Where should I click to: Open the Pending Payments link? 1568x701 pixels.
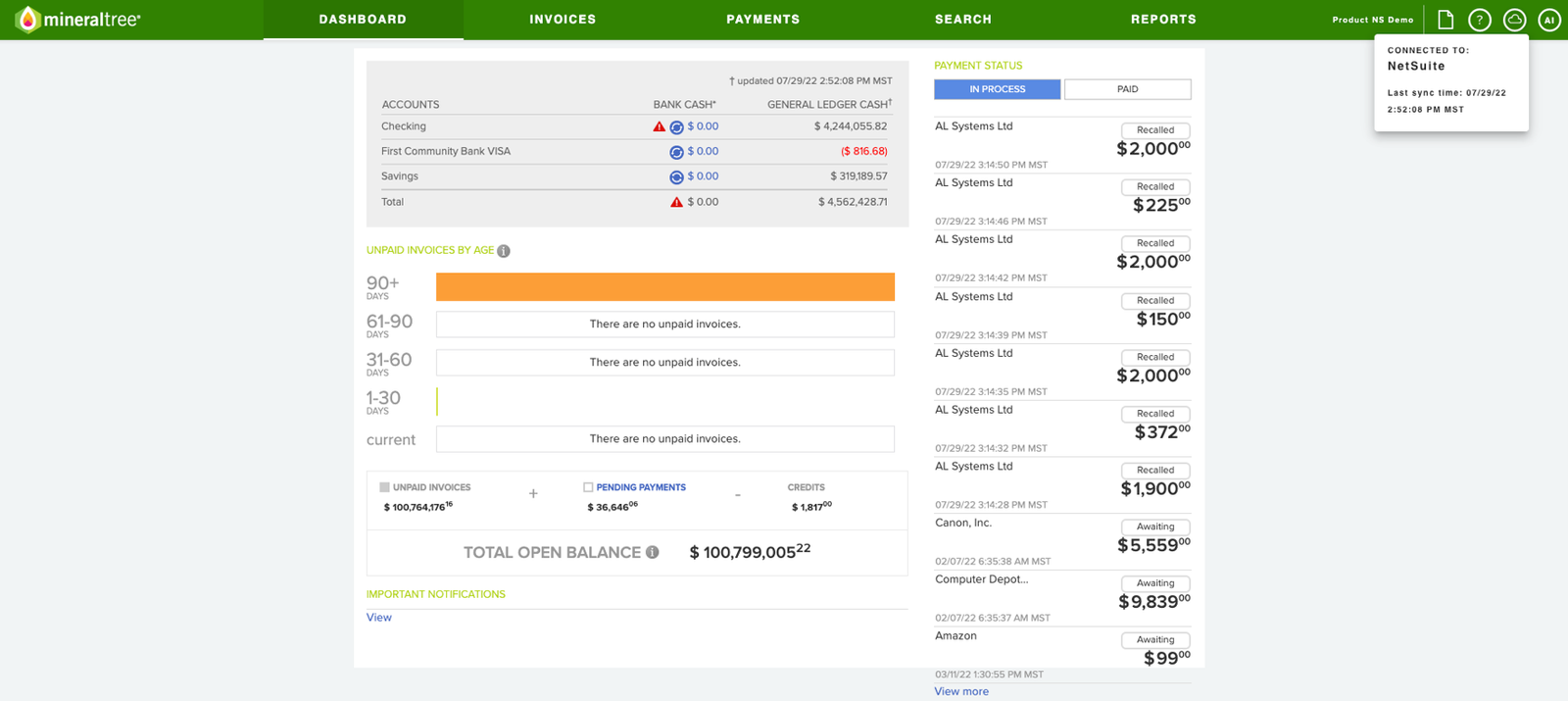click(641, 487)
